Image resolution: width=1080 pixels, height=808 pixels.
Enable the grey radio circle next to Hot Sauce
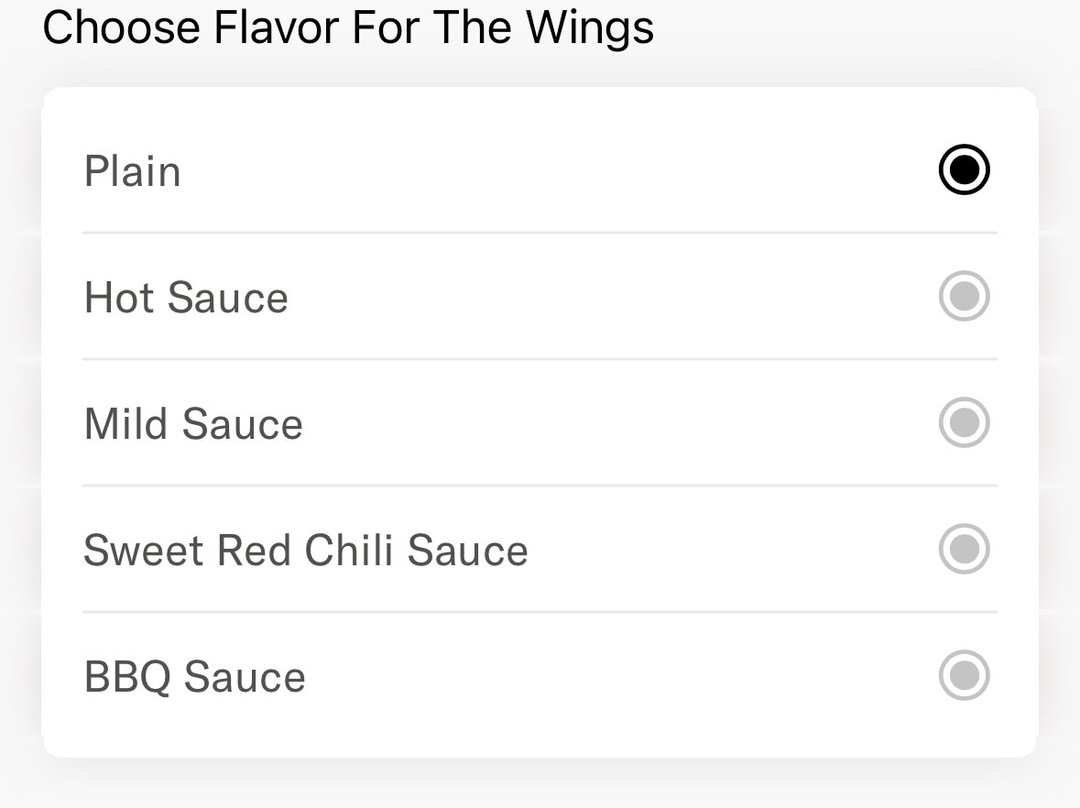pos(964,297)
